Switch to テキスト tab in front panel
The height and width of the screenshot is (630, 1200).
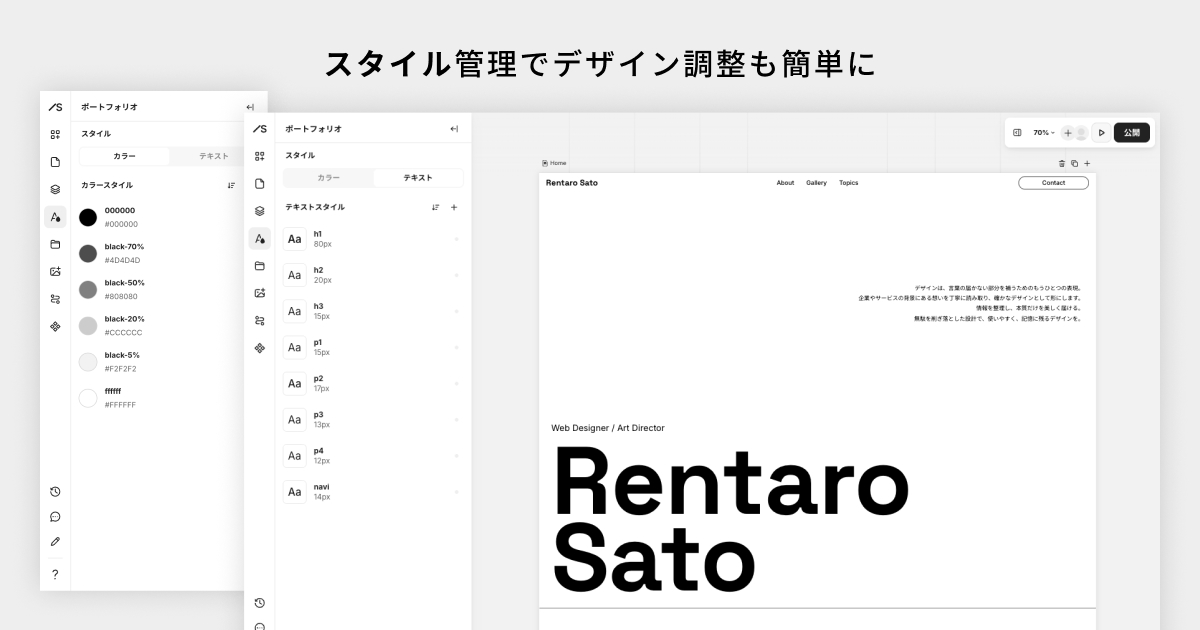click(418, 178)
